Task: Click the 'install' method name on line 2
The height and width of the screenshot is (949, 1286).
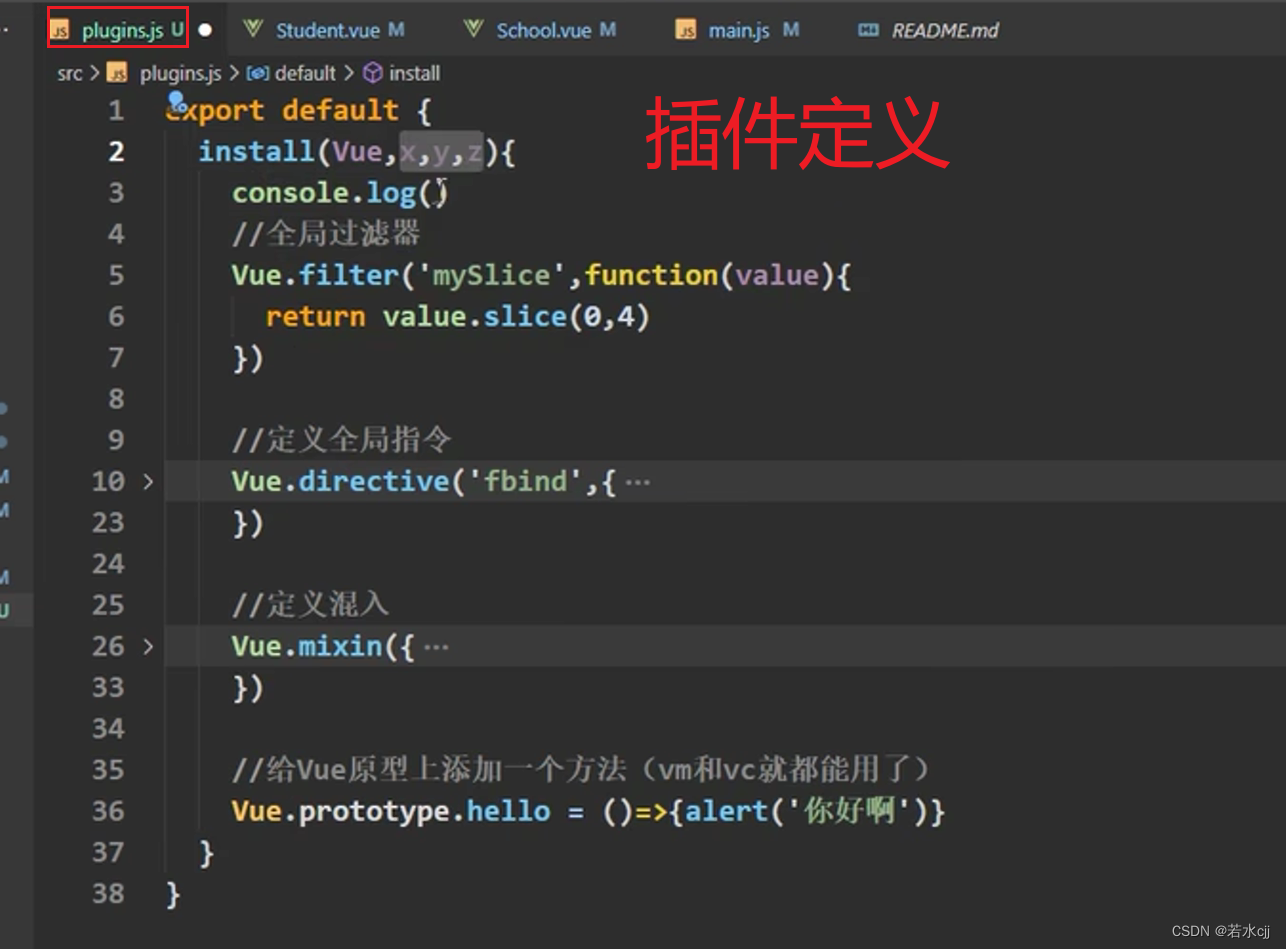Action: coord(257,152)
